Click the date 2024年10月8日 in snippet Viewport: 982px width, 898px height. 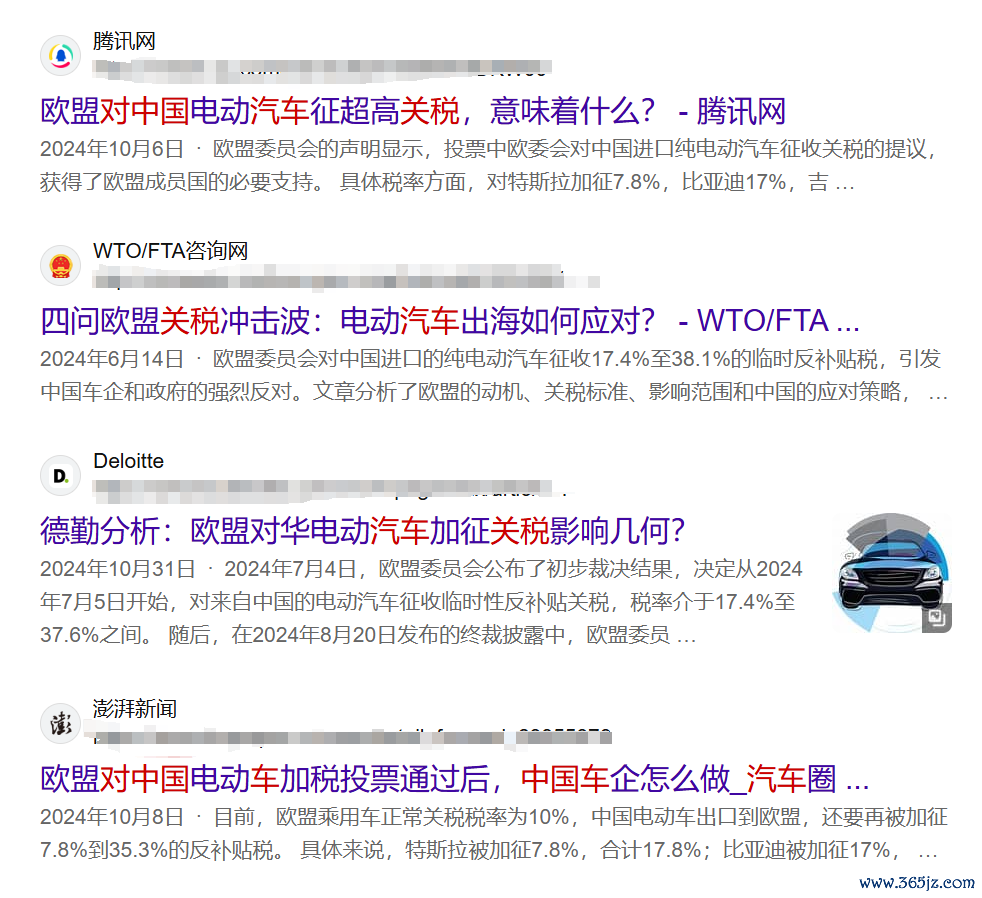coord(111,817)
